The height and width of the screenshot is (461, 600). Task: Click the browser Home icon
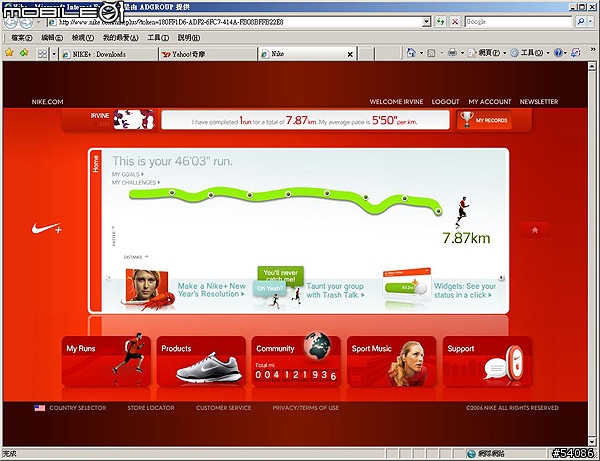(x=411, y=53)
